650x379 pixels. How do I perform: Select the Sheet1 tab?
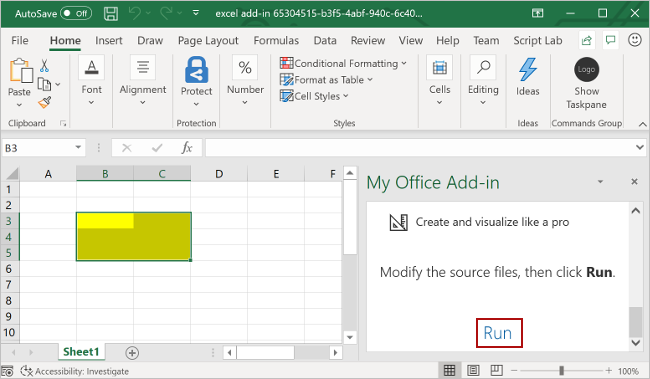tap(81, 352)
